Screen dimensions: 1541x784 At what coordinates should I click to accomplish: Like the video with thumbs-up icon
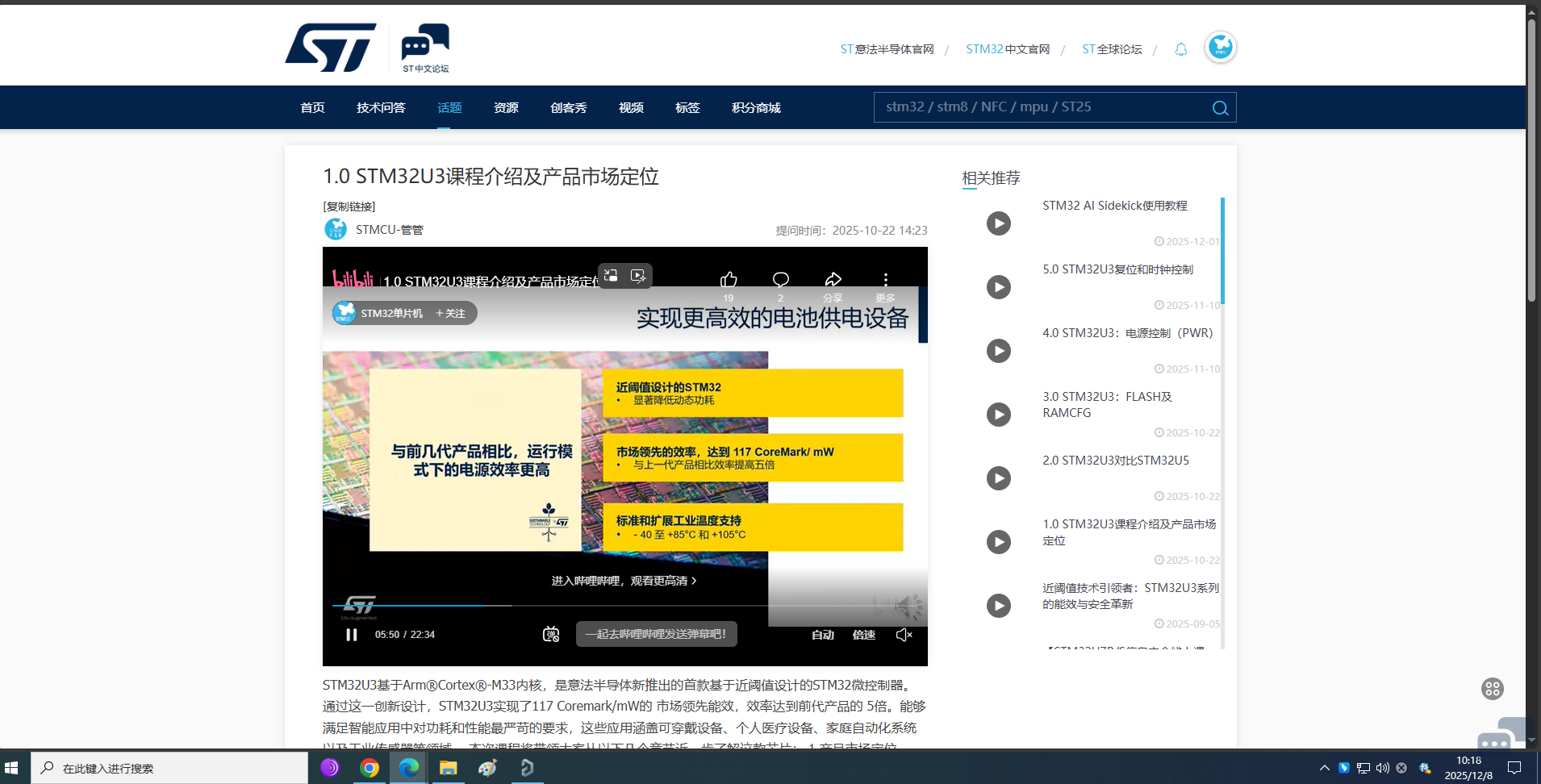[729, 279]
